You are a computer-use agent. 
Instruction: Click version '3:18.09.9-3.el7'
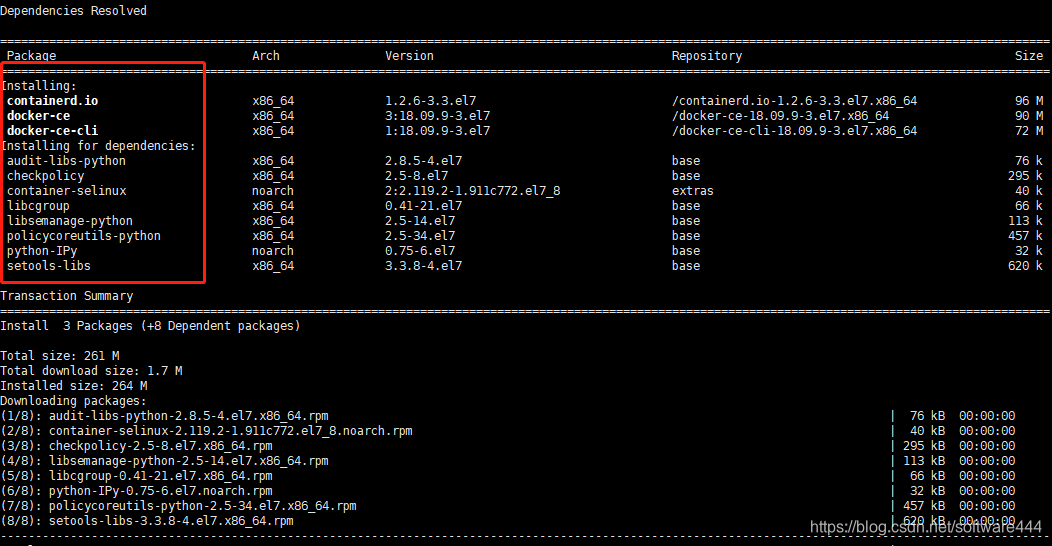pos(437,115)
